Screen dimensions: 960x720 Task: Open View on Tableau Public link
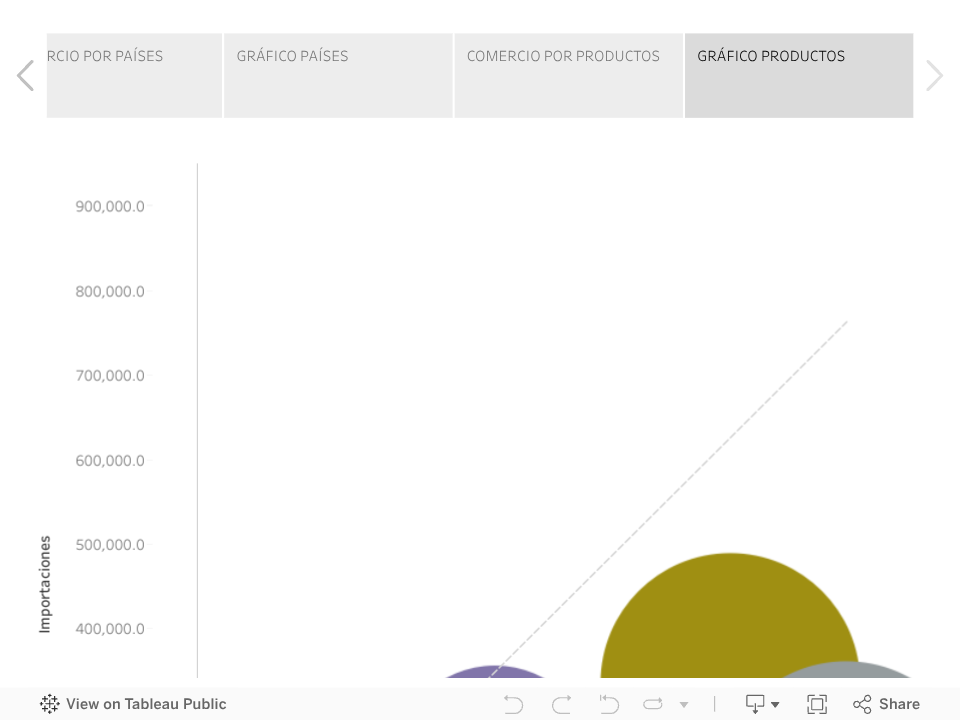tap(146, 704)
